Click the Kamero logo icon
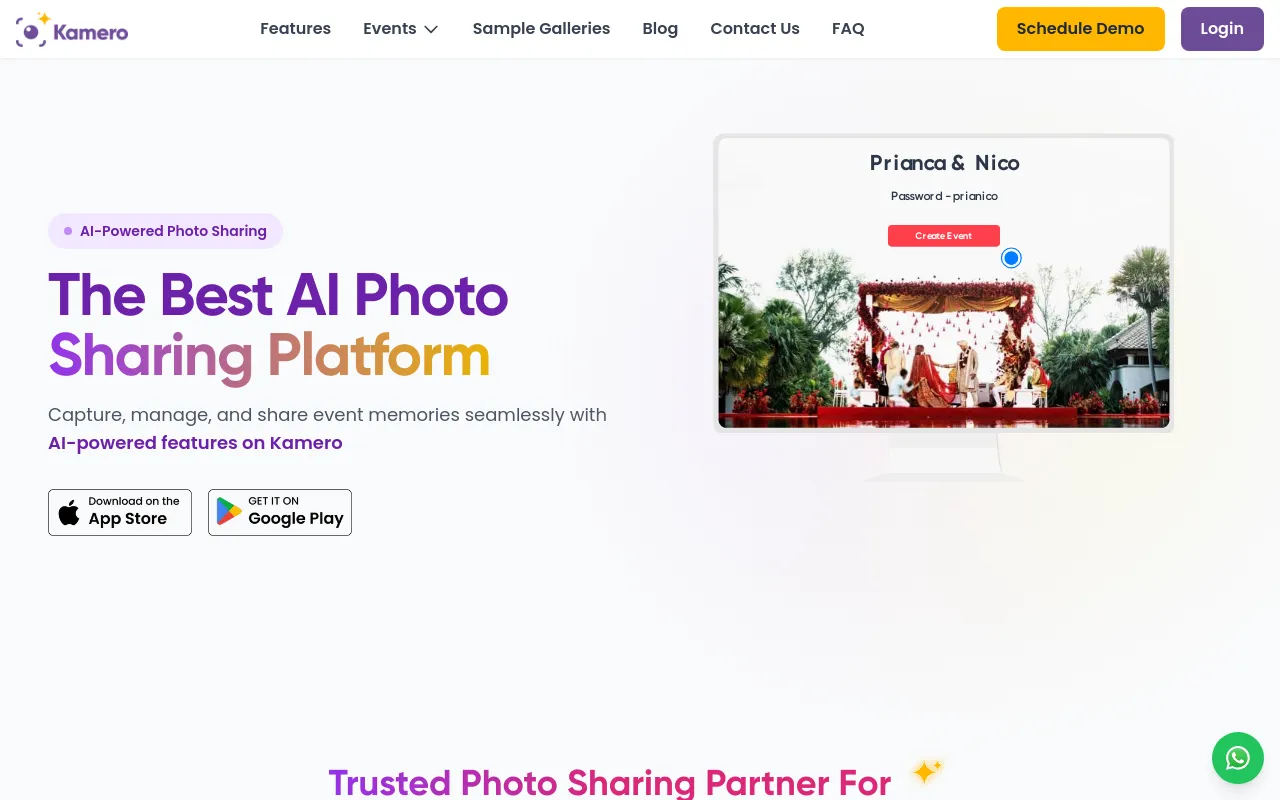Screen dimensions: 1280x800 [x=32, y=30]
